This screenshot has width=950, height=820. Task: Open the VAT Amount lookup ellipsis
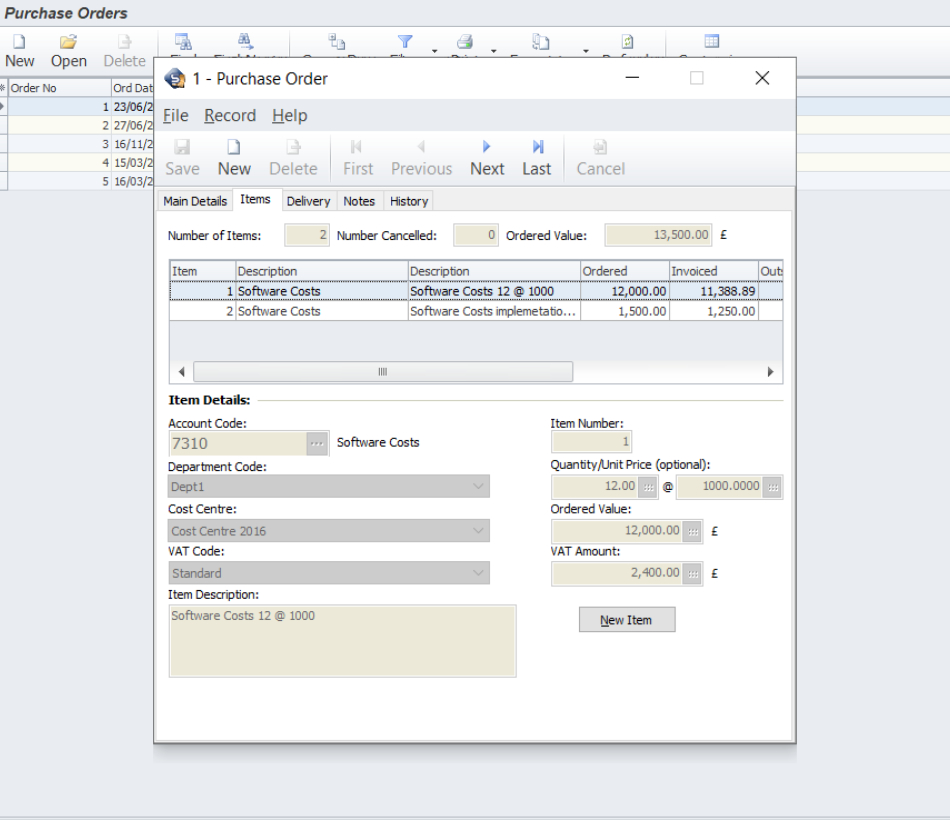pyautogui.click(x=692, y=573)
